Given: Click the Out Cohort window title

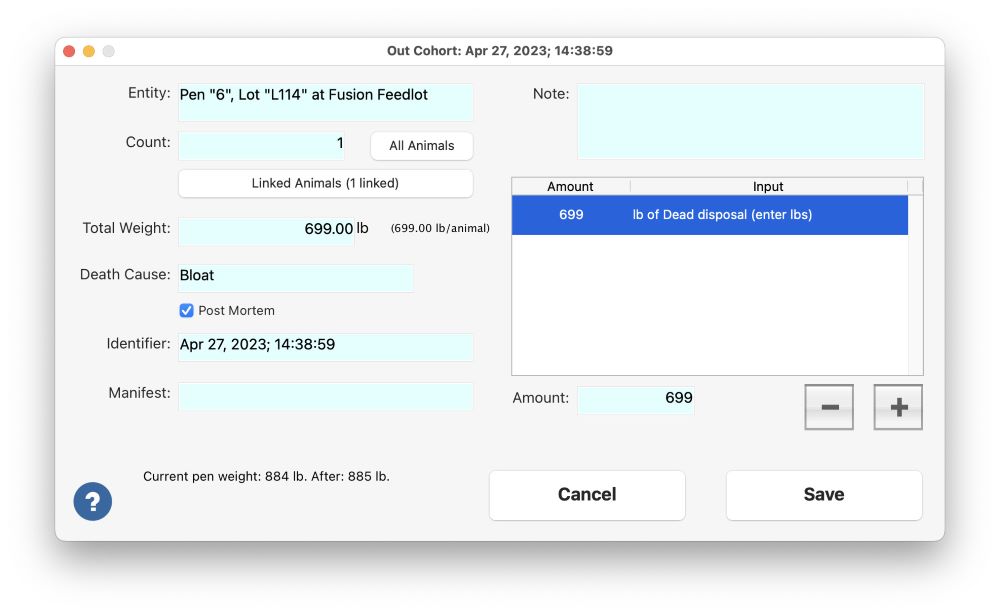Looking at the screenshot, I should tap(499, 51).
